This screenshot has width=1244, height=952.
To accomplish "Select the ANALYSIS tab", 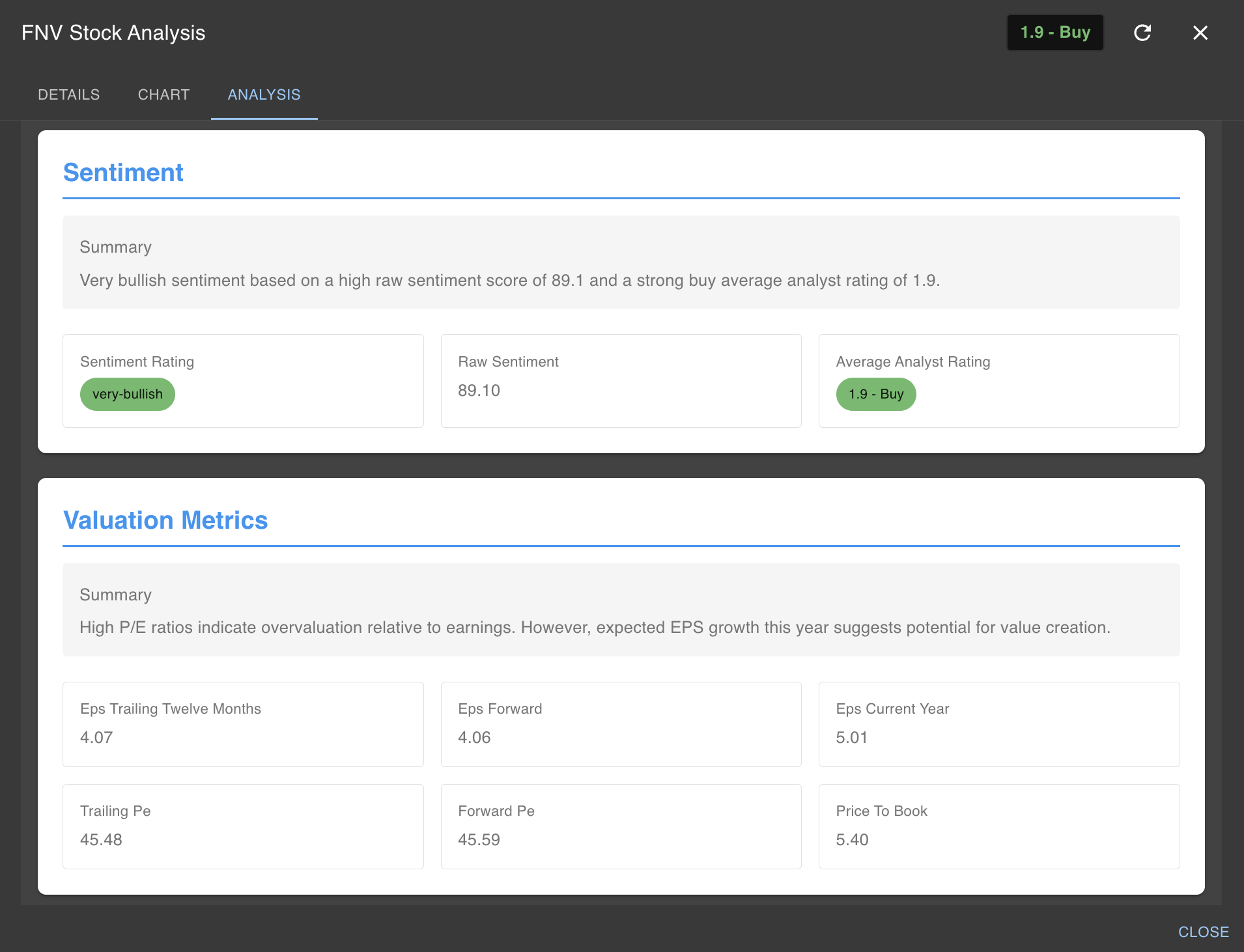I will pos(263,94).
